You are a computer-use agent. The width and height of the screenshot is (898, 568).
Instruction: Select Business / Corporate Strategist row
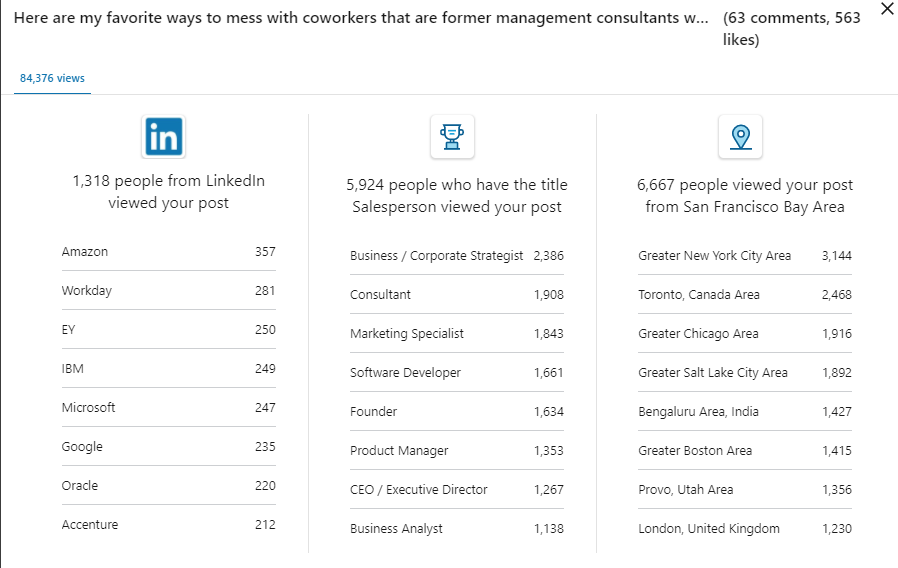pos(456,256)
